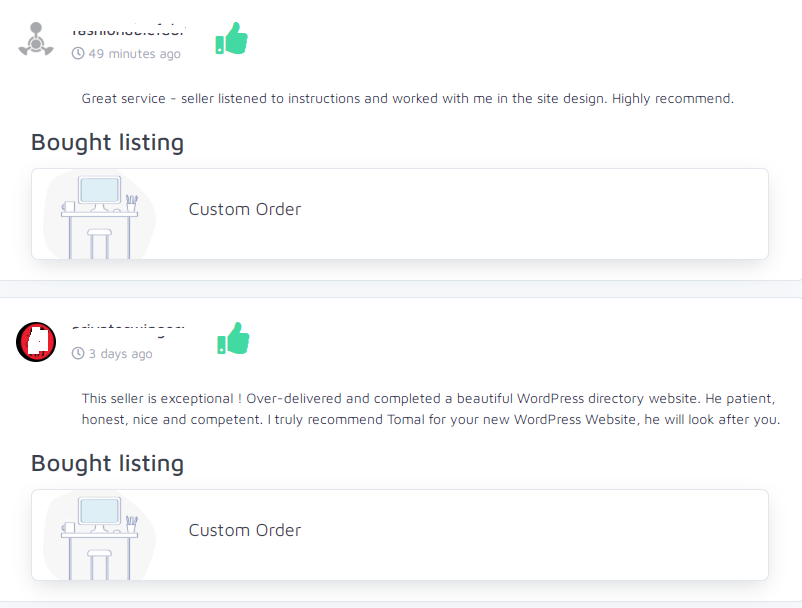Click the second "Bought listing" heading

[107, 463]
